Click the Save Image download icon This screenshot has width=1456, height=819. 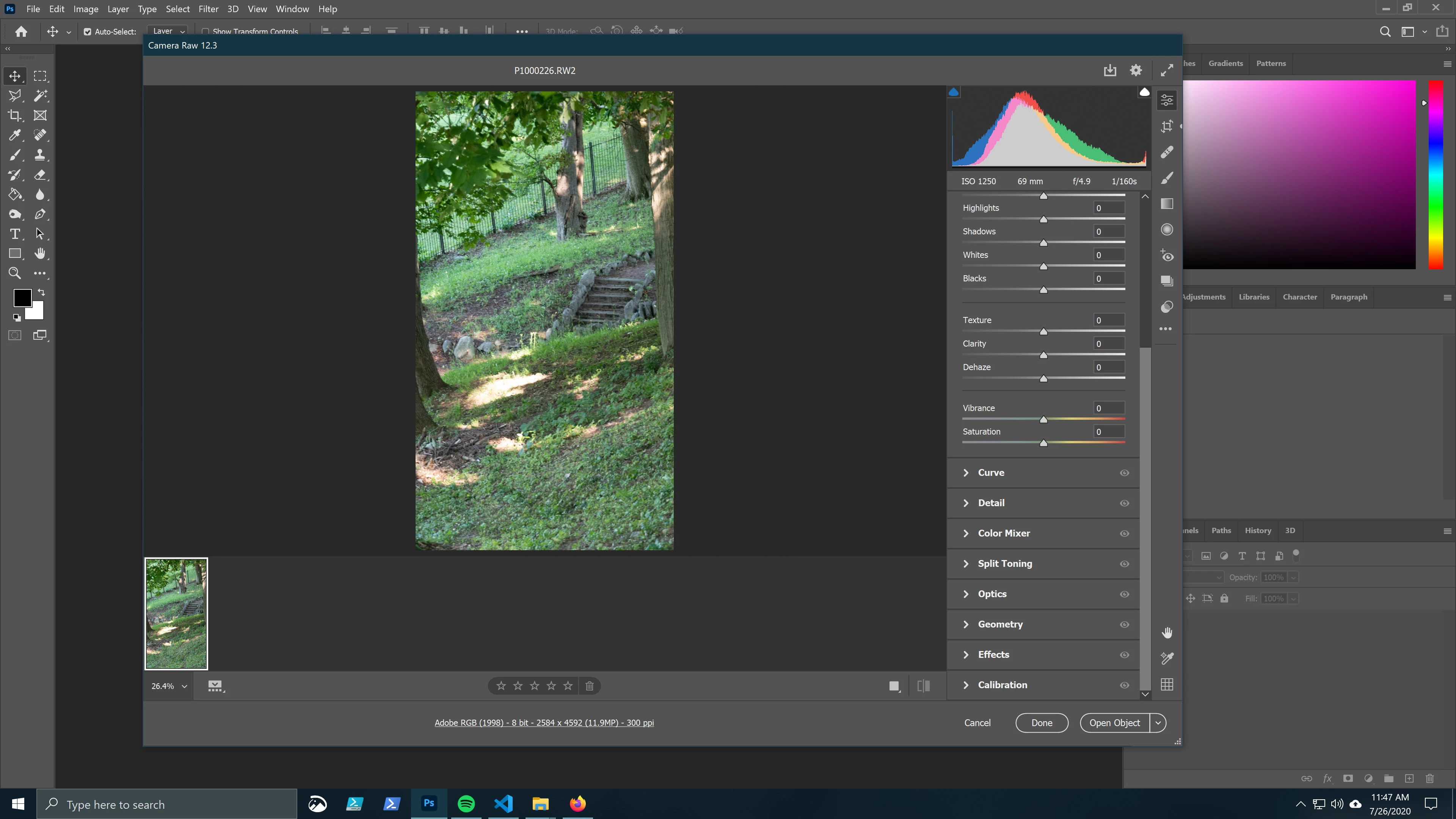(x=1109, y=70)
